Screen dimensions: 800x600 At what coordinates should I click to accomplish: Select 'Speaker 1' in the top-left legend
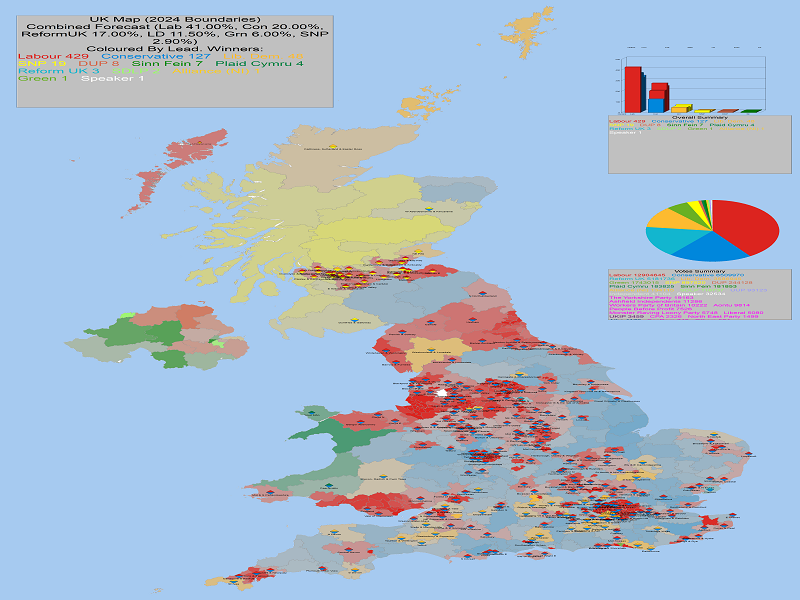click(112, 78)
